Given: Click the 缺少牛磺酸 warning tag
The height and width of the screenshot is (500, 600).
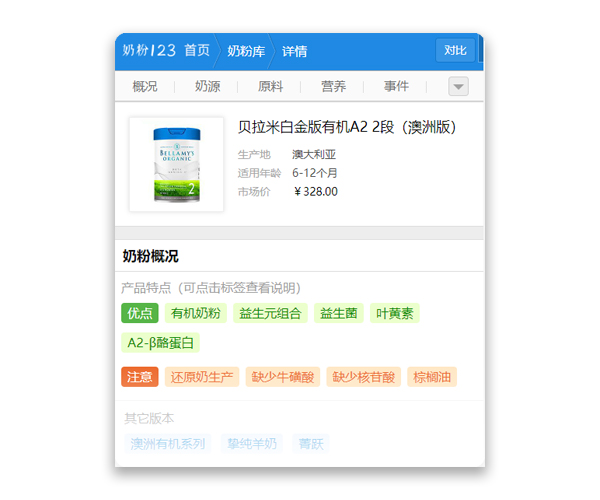Looking at the screenshot, I should pos(282,377).
